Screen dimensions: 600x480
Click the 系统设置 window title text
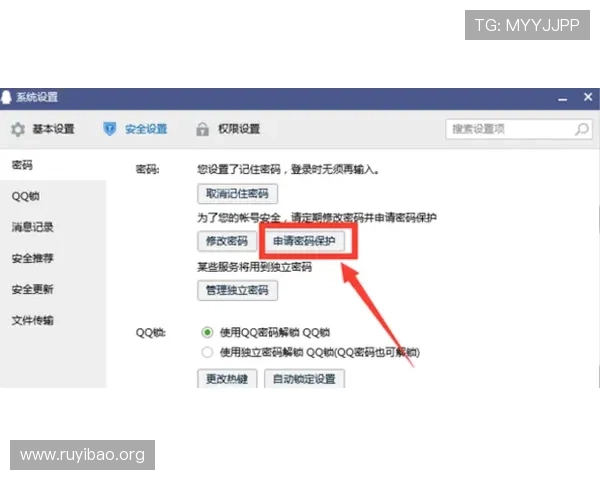(x=37, y=97)
